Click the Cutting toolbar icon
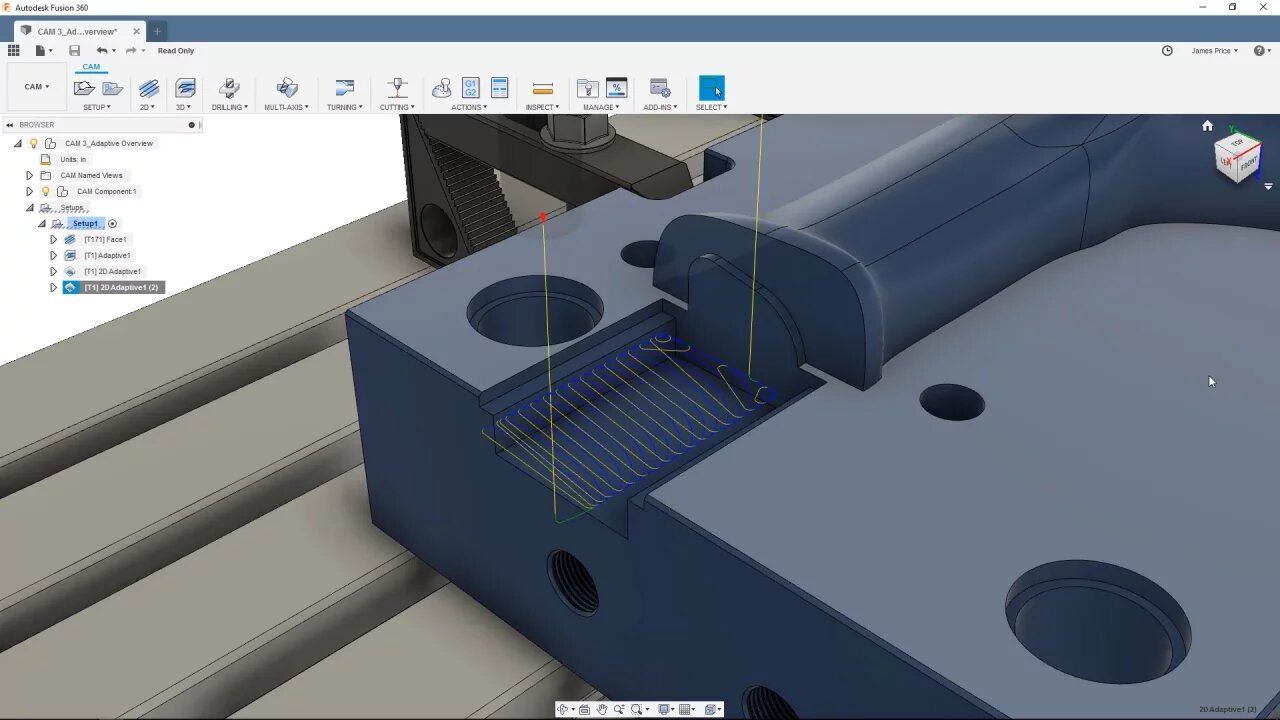 397,90
